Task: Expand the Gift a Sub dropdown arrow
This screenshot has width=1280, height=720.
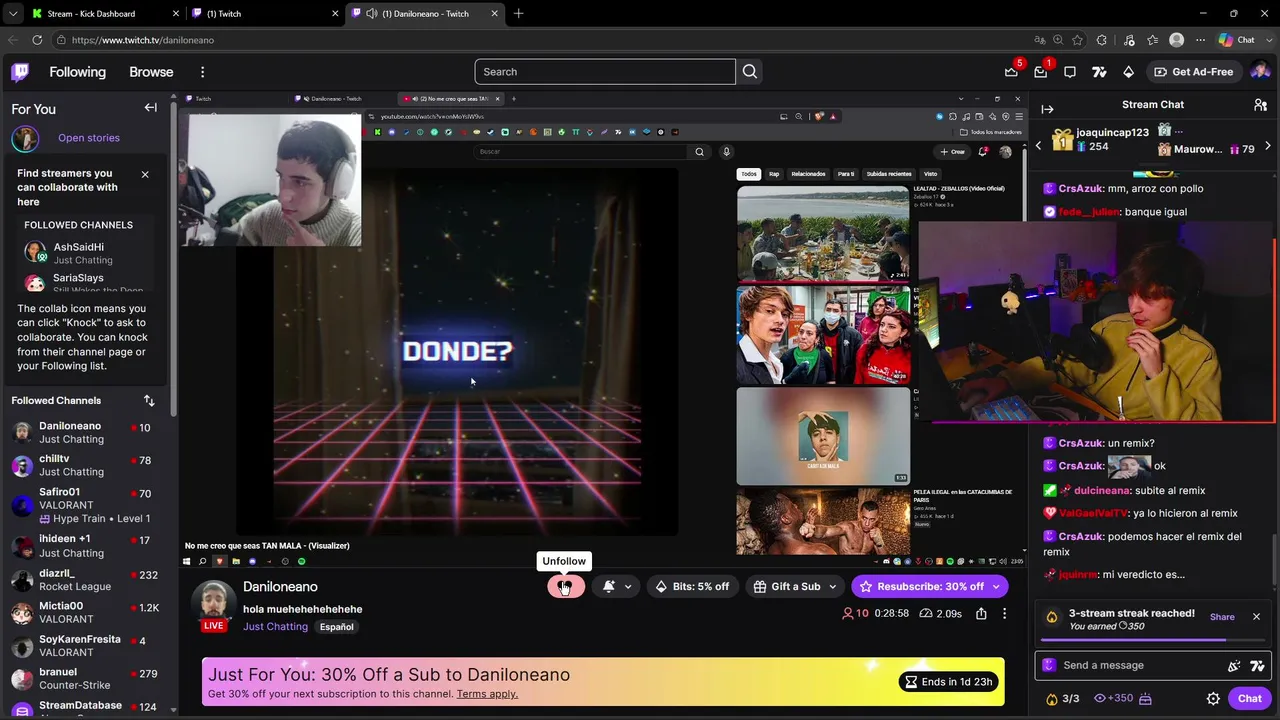Action: [832, 587]
